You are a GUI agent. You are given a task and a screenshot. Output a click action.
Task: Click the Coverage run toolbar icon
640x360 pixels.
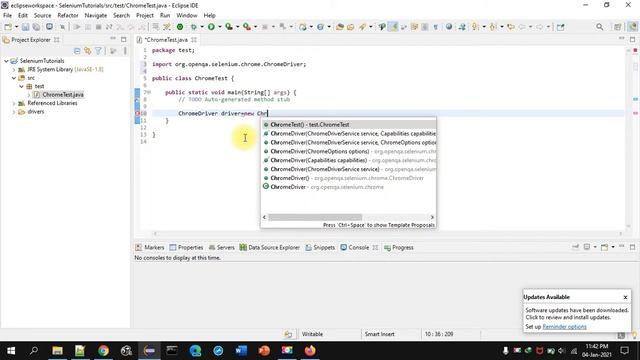point(229,27)
